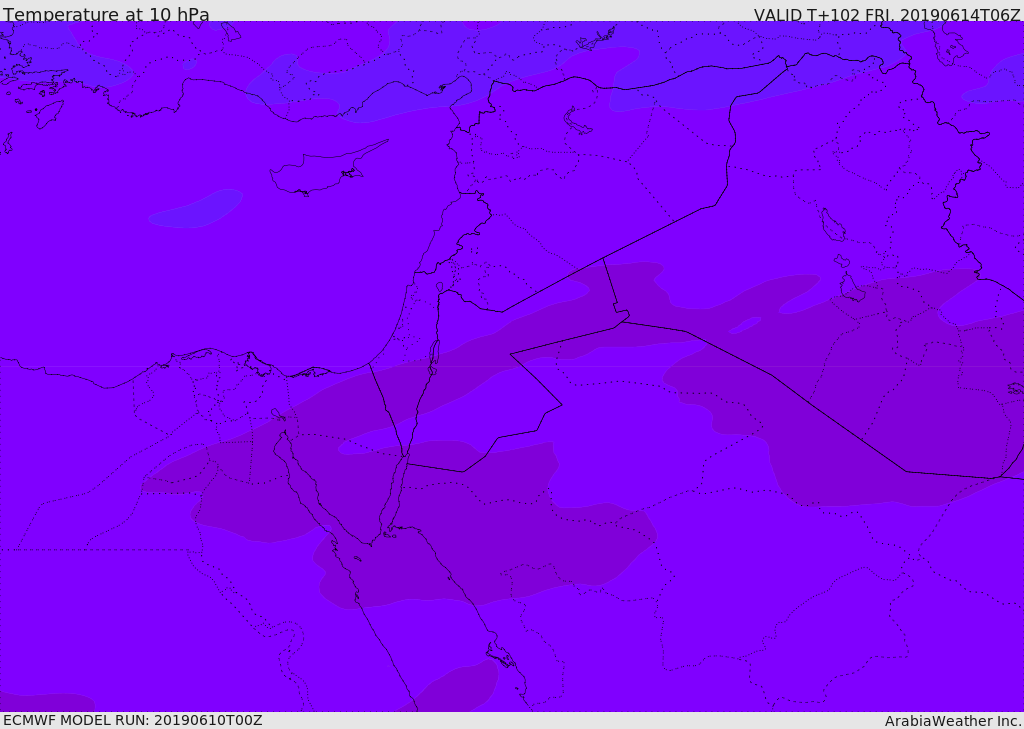Viewport: 1024px width, 729px height.
Task: Click the 'Temperature at 10 hPa' title text
Action: tap(106, 14)
